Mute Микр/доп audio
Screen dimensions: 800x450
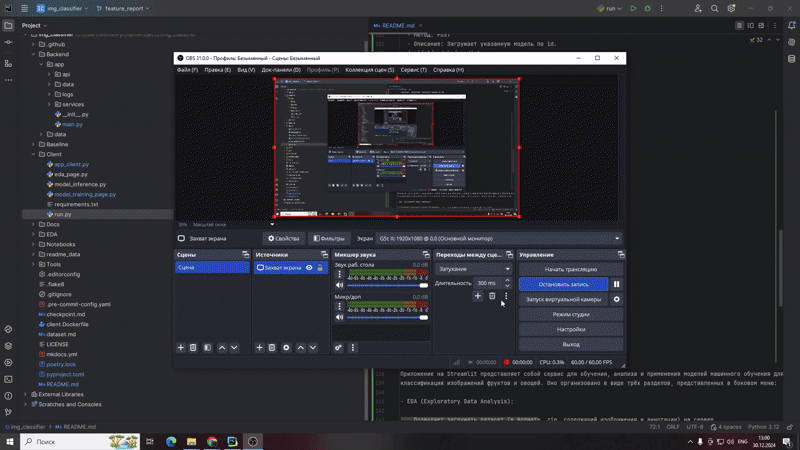339,317
